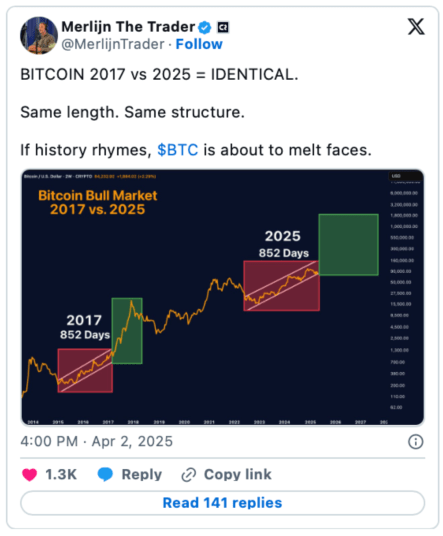Click the Merlijn The Trader display name
The image size is (443, 536).
[128, 27]
